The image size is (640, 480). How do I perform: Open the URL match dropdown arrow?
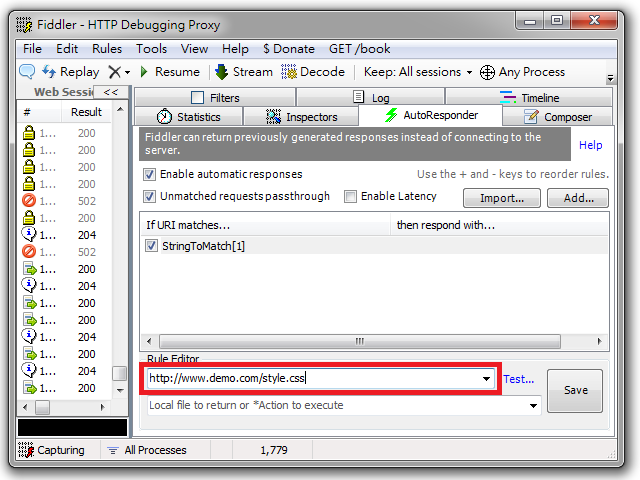click(486, 379)
